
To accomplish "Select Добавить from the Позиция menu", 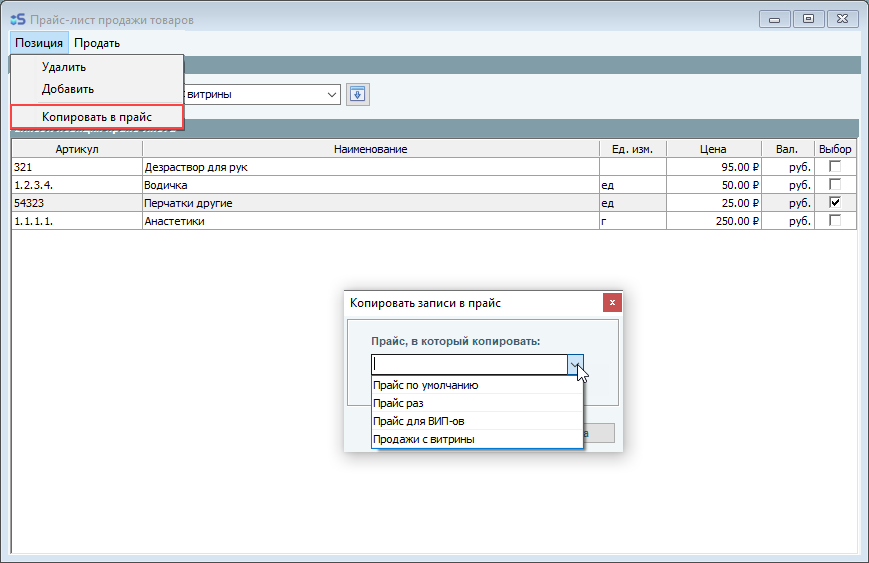I will tap(68, 89).
